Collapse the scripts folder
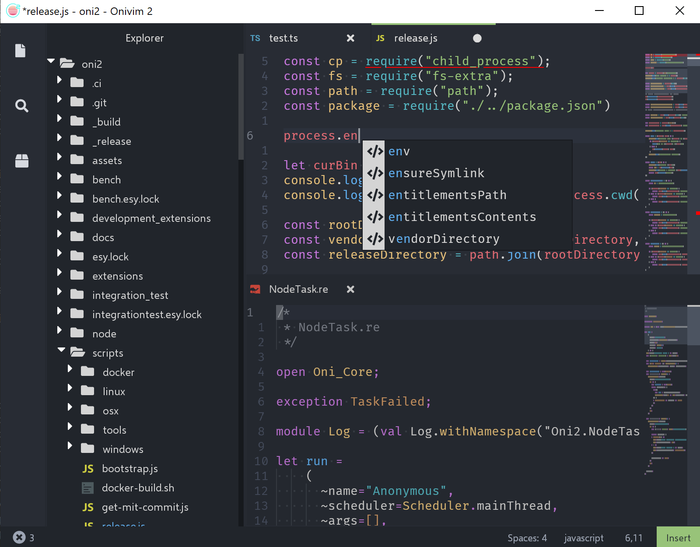 [x=63, y=352]
